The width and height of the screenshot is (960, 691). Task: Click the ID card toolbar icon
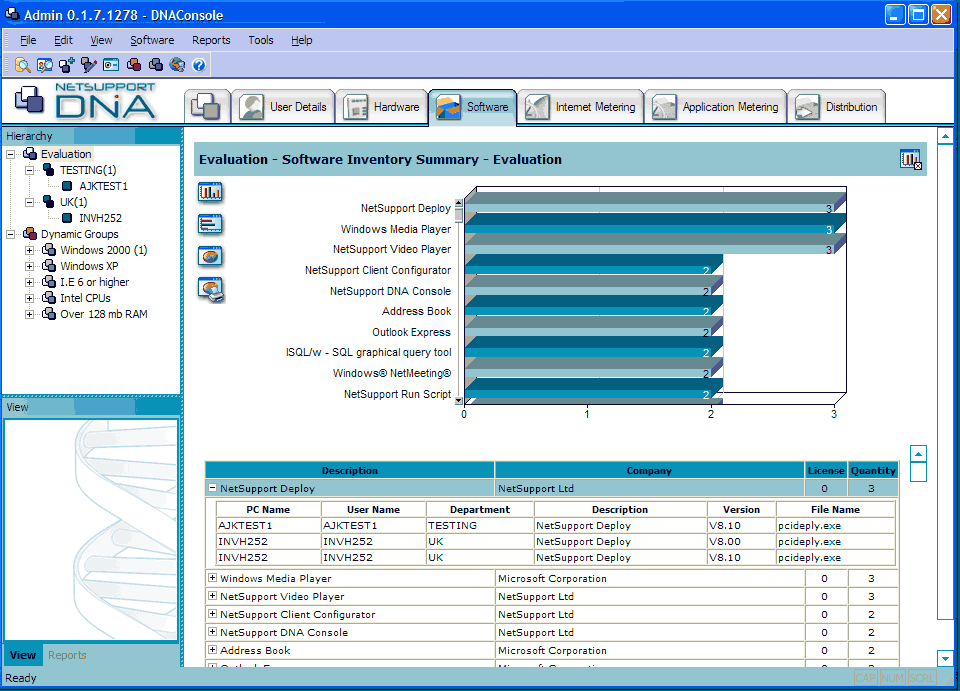pyautogui.click(x=111, y=65)
